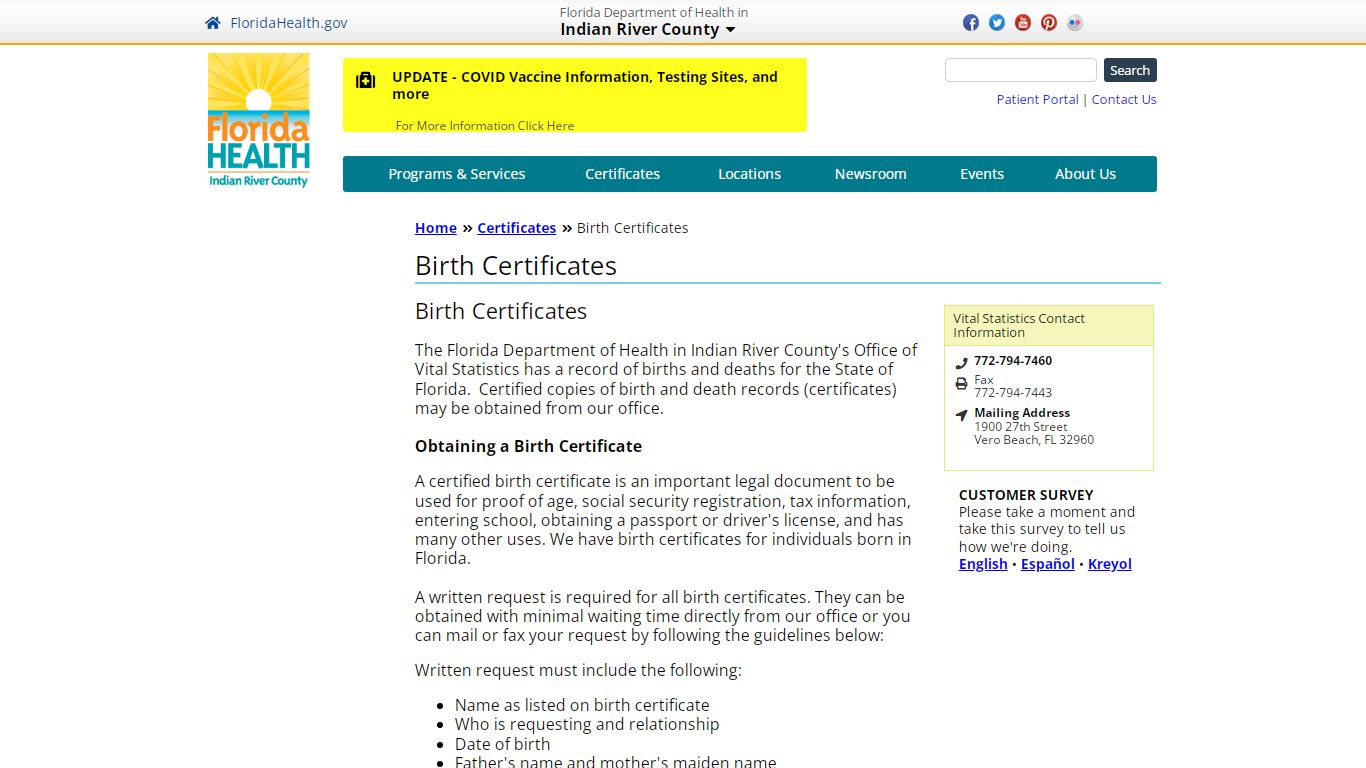1366x768 pixels.
Task: Take the customer survey in Kreyol
Action: coord(1110,564)
